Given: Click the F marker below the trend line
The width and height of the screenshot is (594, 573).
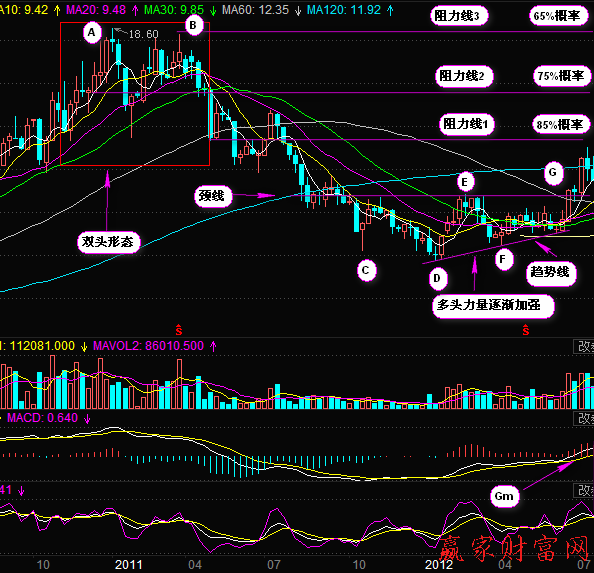Looking at the screenshot, I should pyautogui.click(x=503, y=259).
